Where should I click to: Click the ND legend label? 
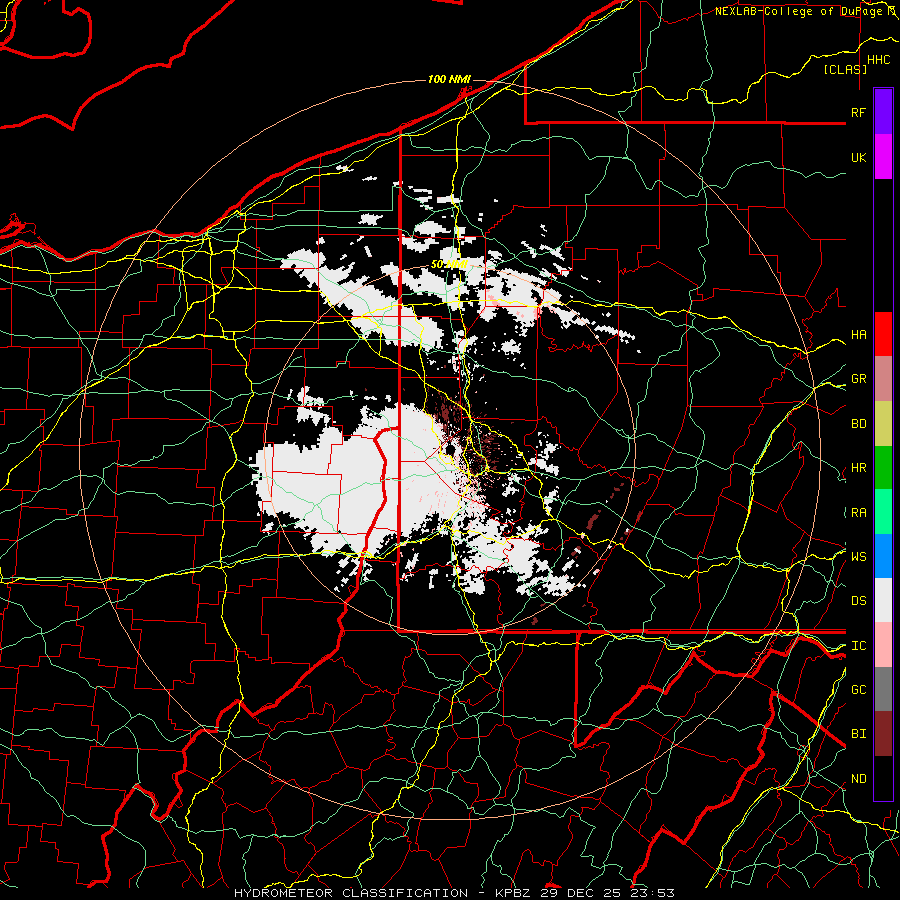tap(858, 778)
